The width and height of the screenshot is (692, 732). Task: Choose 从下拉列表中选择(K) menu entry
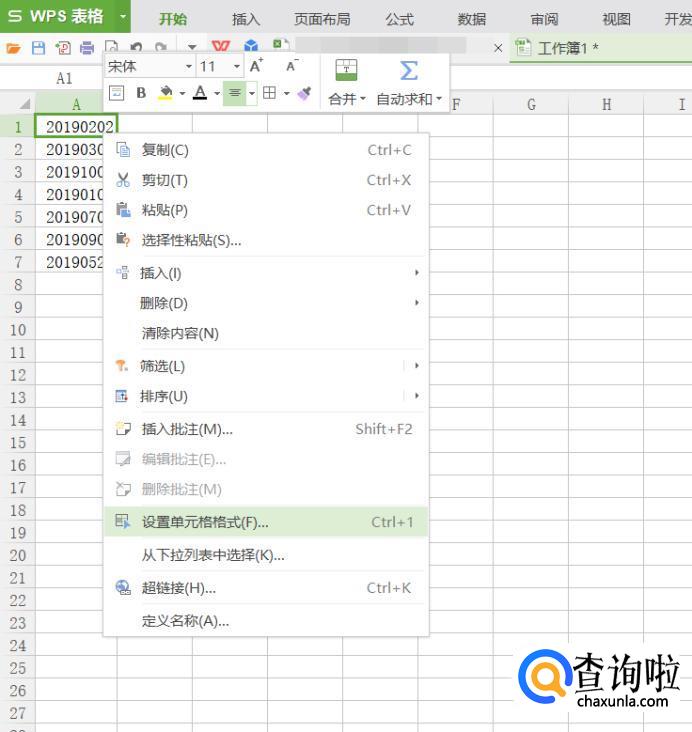pos(266,555)
